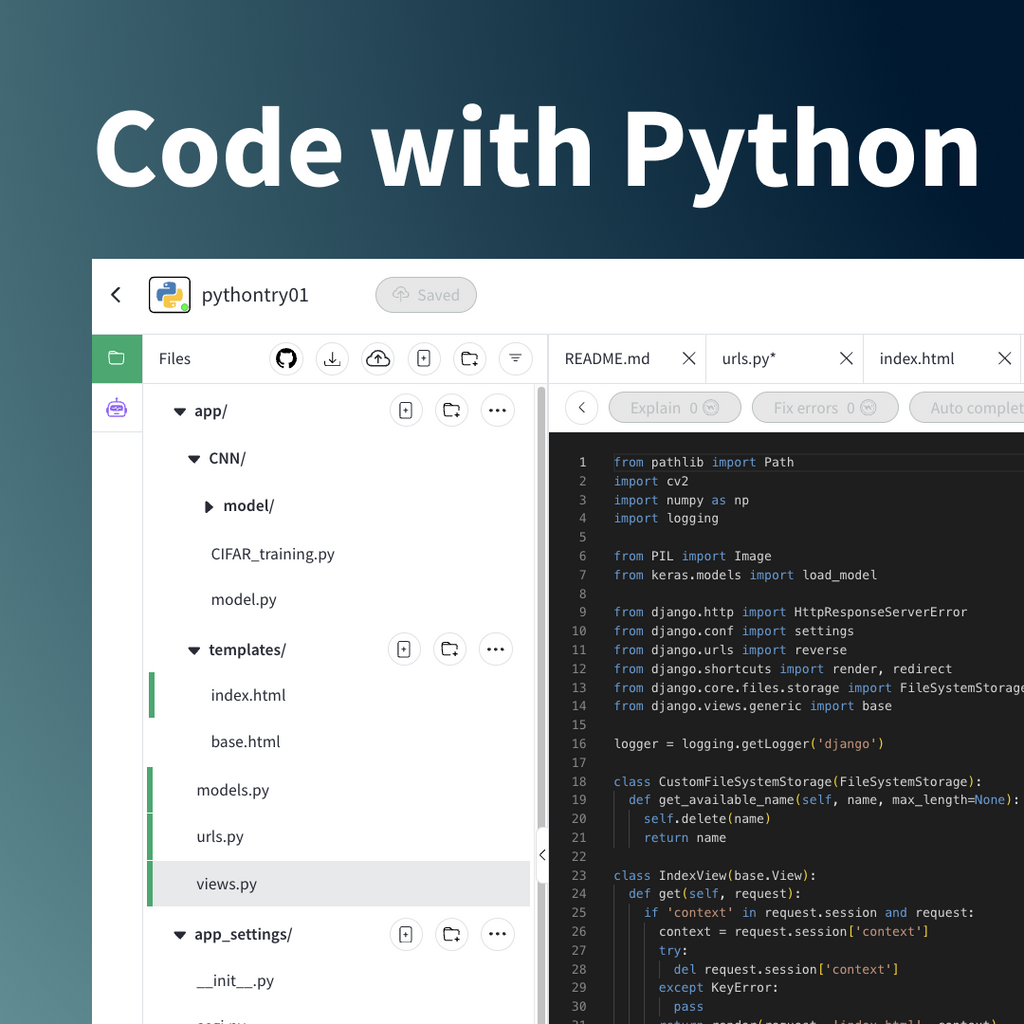Open the GitHub integration icon

(286, 358)
